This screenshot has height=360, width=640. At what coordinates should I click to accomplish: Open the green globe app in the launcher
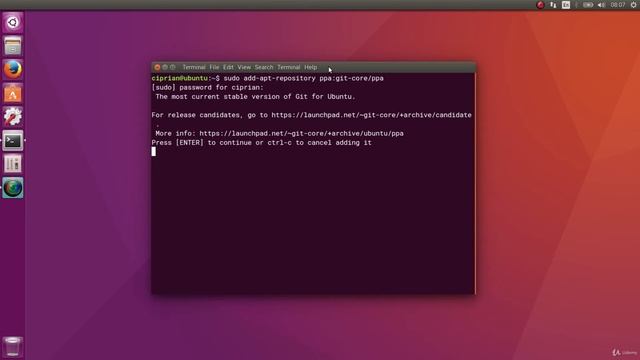(x=13, y=188)
